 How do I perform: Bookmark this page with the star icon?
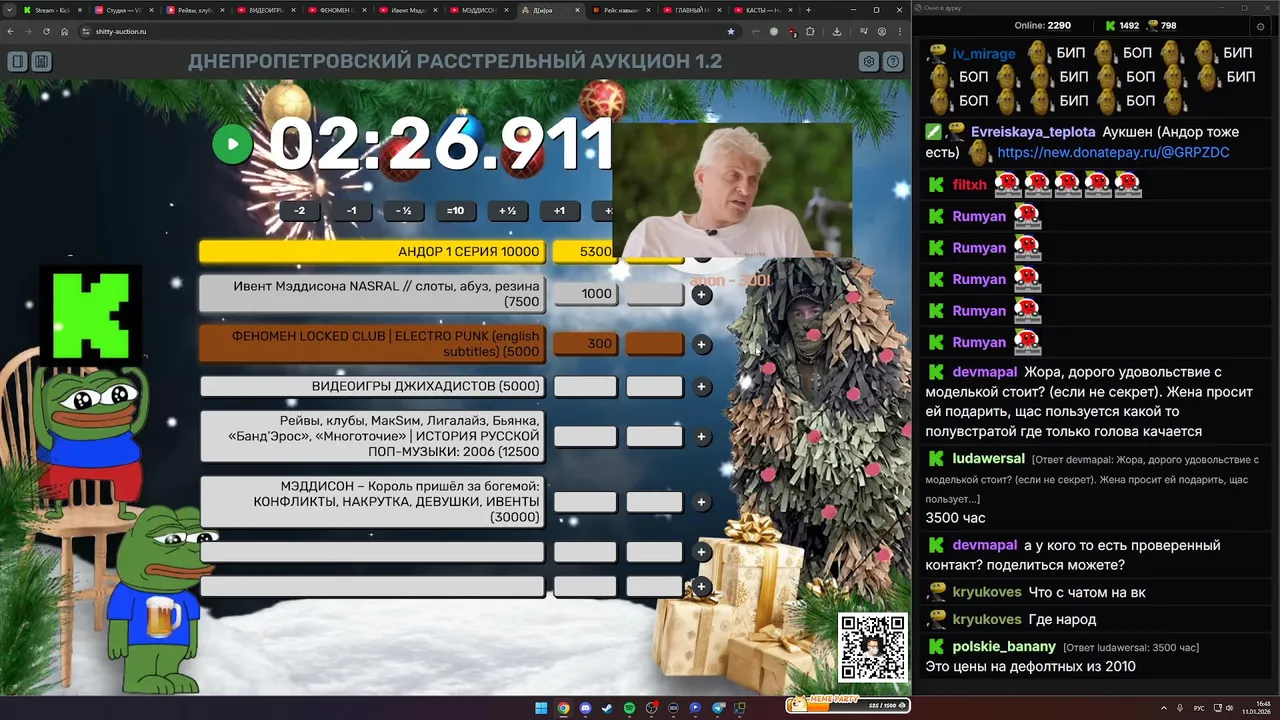coord(731,31)
